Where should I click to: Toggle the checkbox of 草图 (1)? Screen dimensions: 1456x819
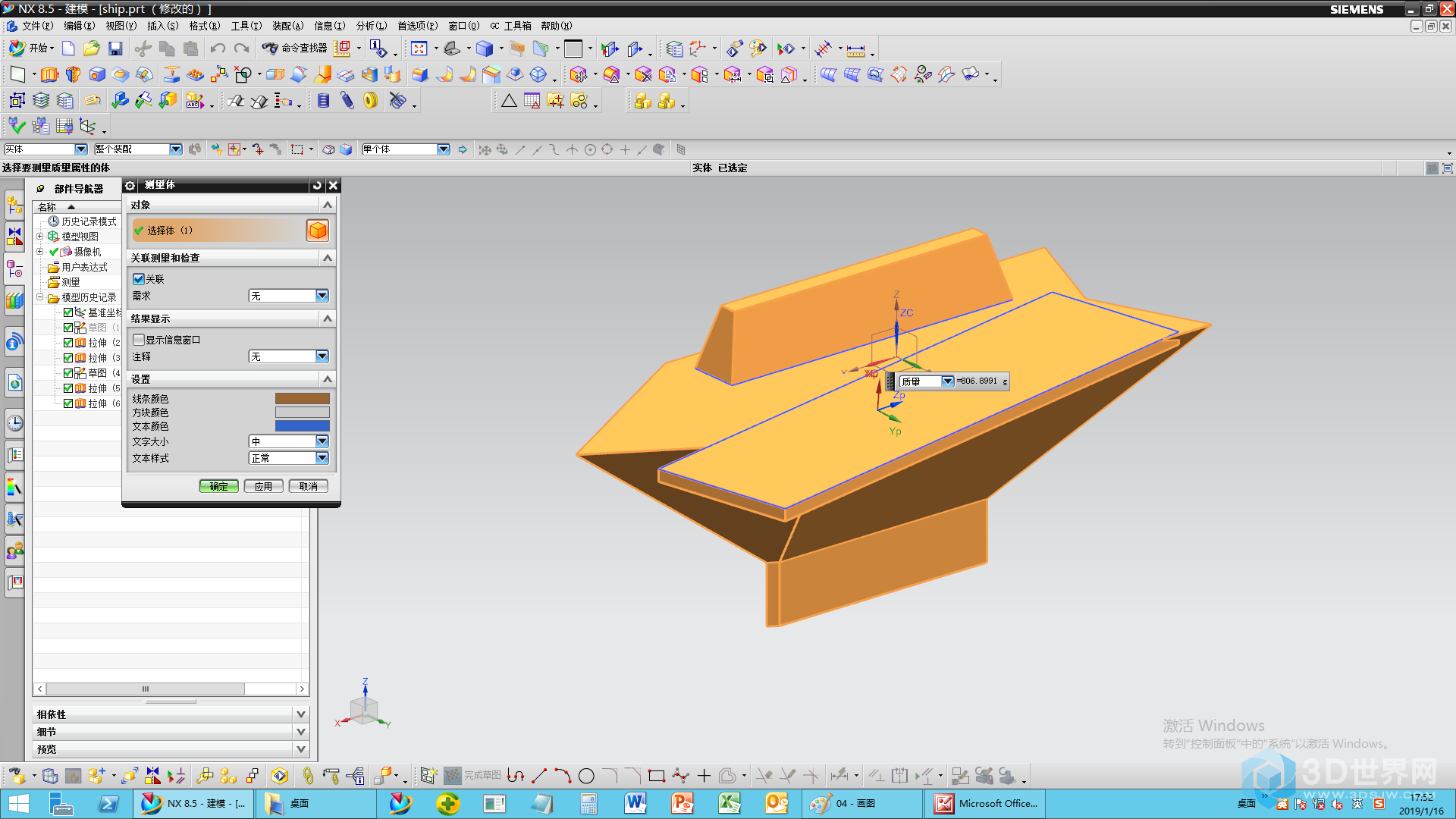tap(68, 328)
